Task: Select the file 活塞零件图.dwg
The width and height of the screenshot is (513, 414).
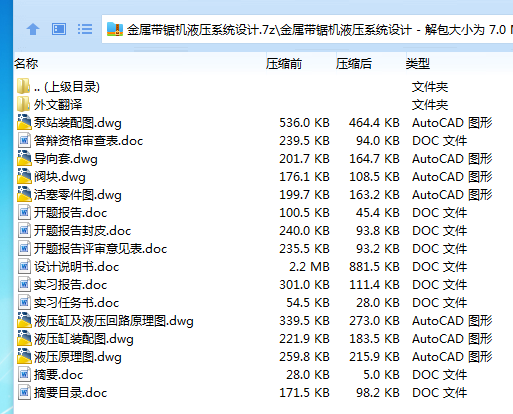Action: 78,195
